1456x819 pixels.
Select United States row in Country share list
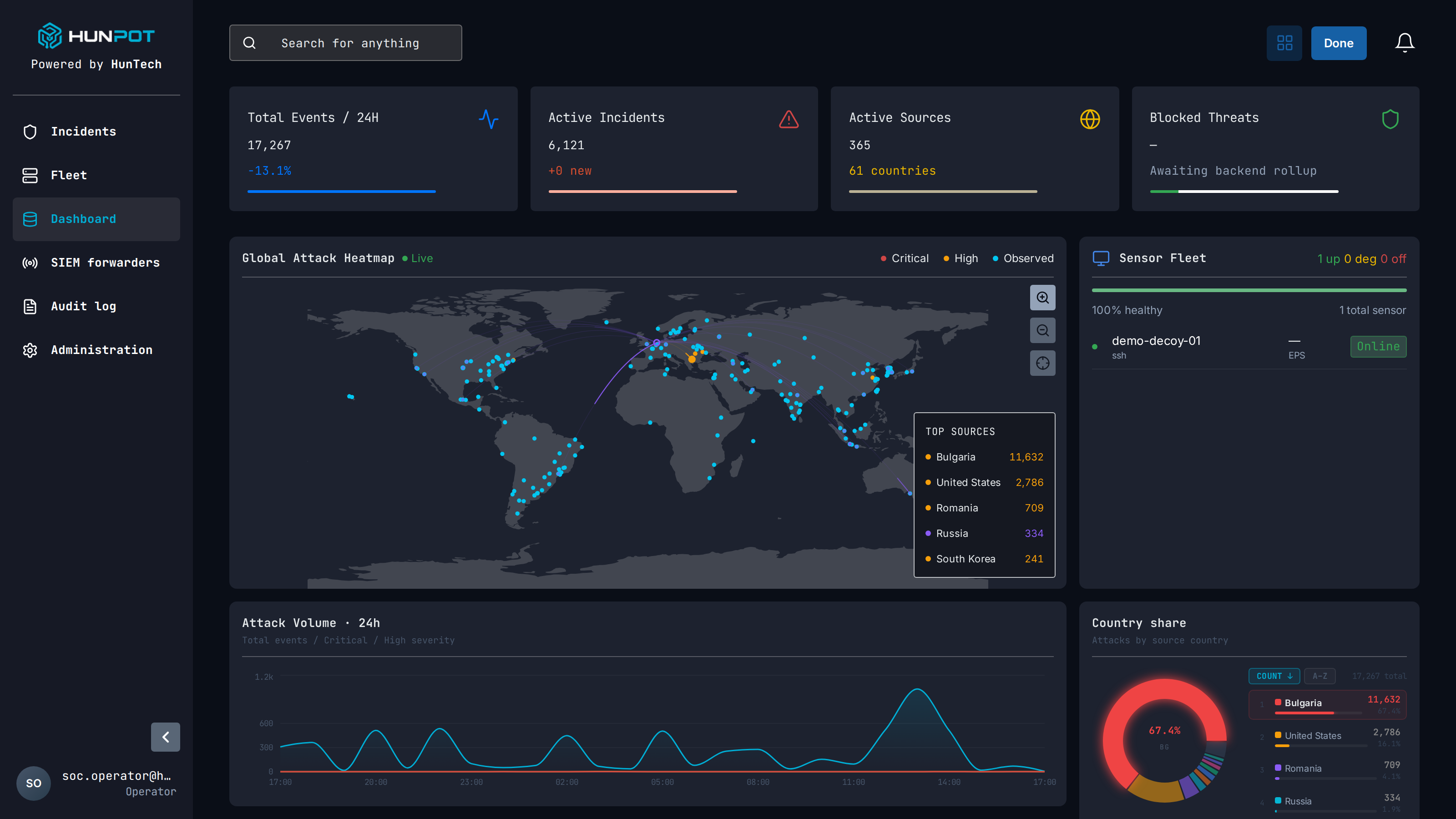[1327, 738]
